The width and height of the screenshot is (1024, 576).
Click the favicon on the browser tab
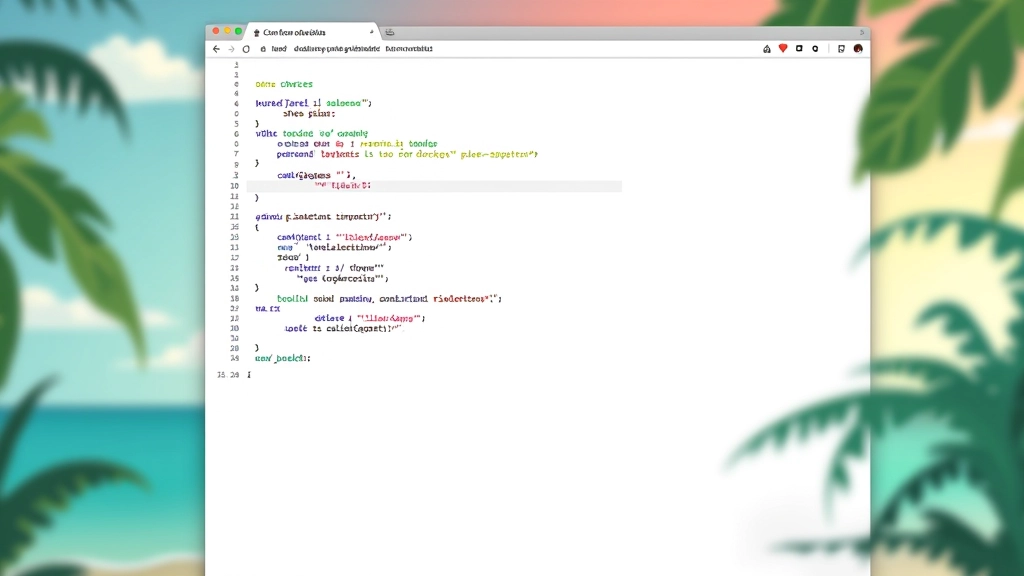[x=256, y=32]
